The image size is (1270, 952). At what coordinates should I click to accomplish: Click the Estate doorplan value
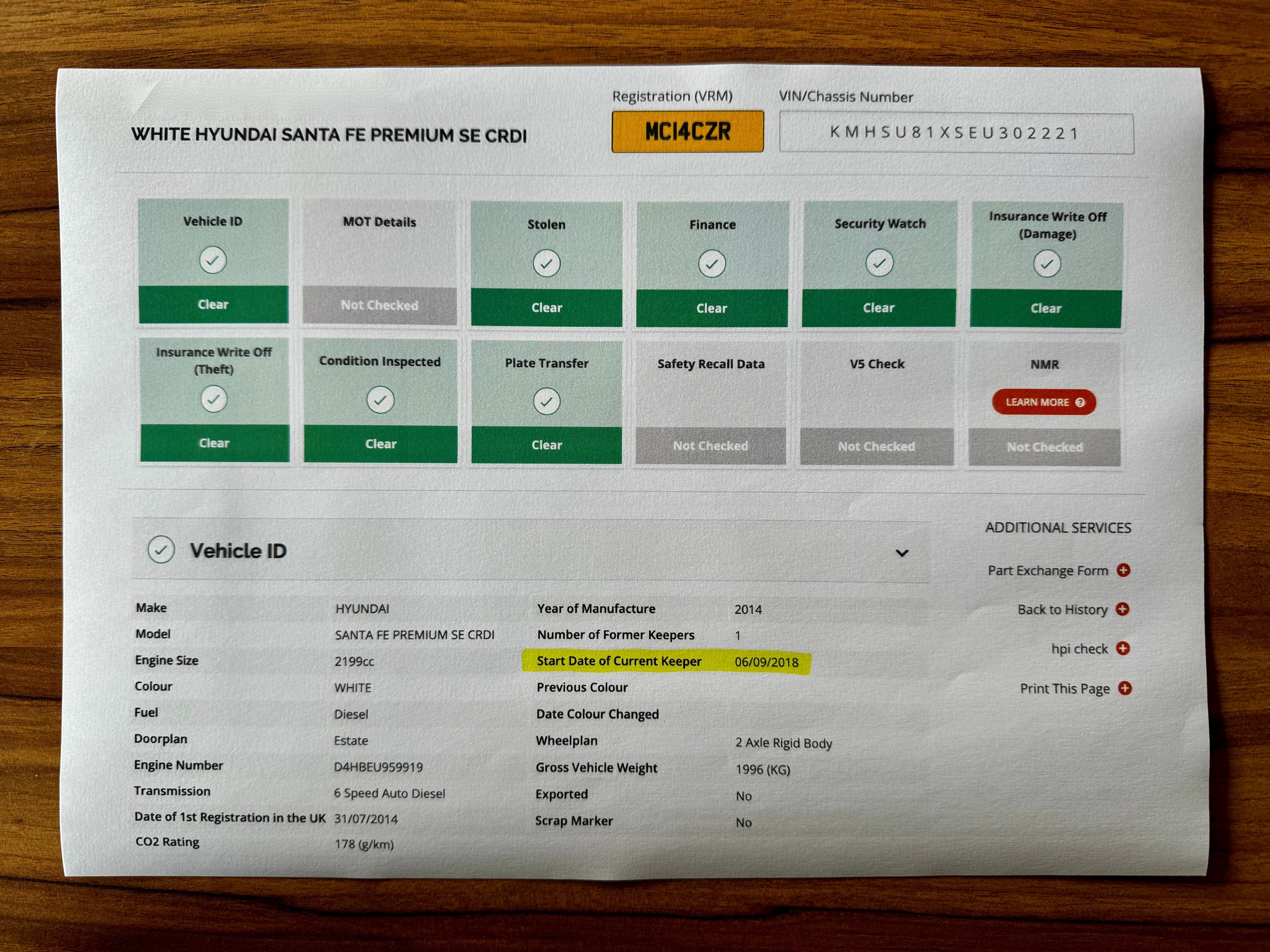click(x=351, y=740)
